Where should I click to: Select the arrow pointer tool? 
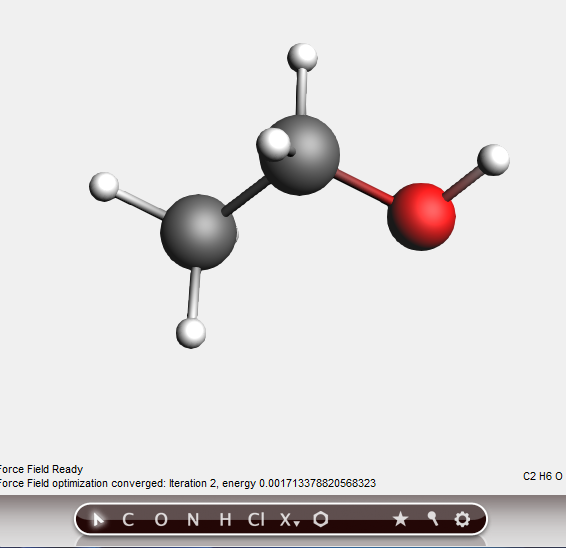(x=98, y=519)
